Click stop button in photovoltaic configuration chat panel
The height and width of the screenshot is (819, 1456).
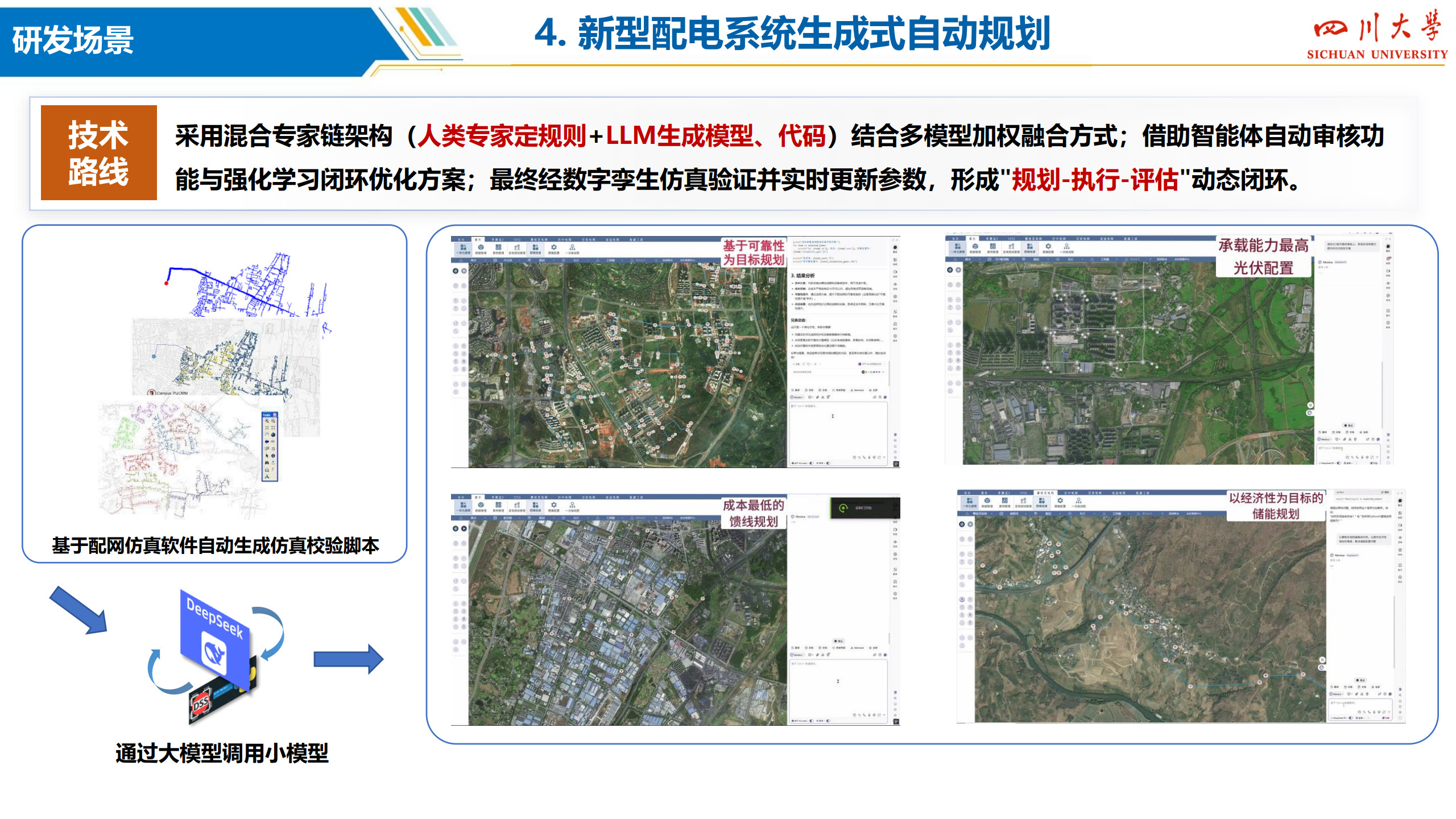pos(1349,425)
